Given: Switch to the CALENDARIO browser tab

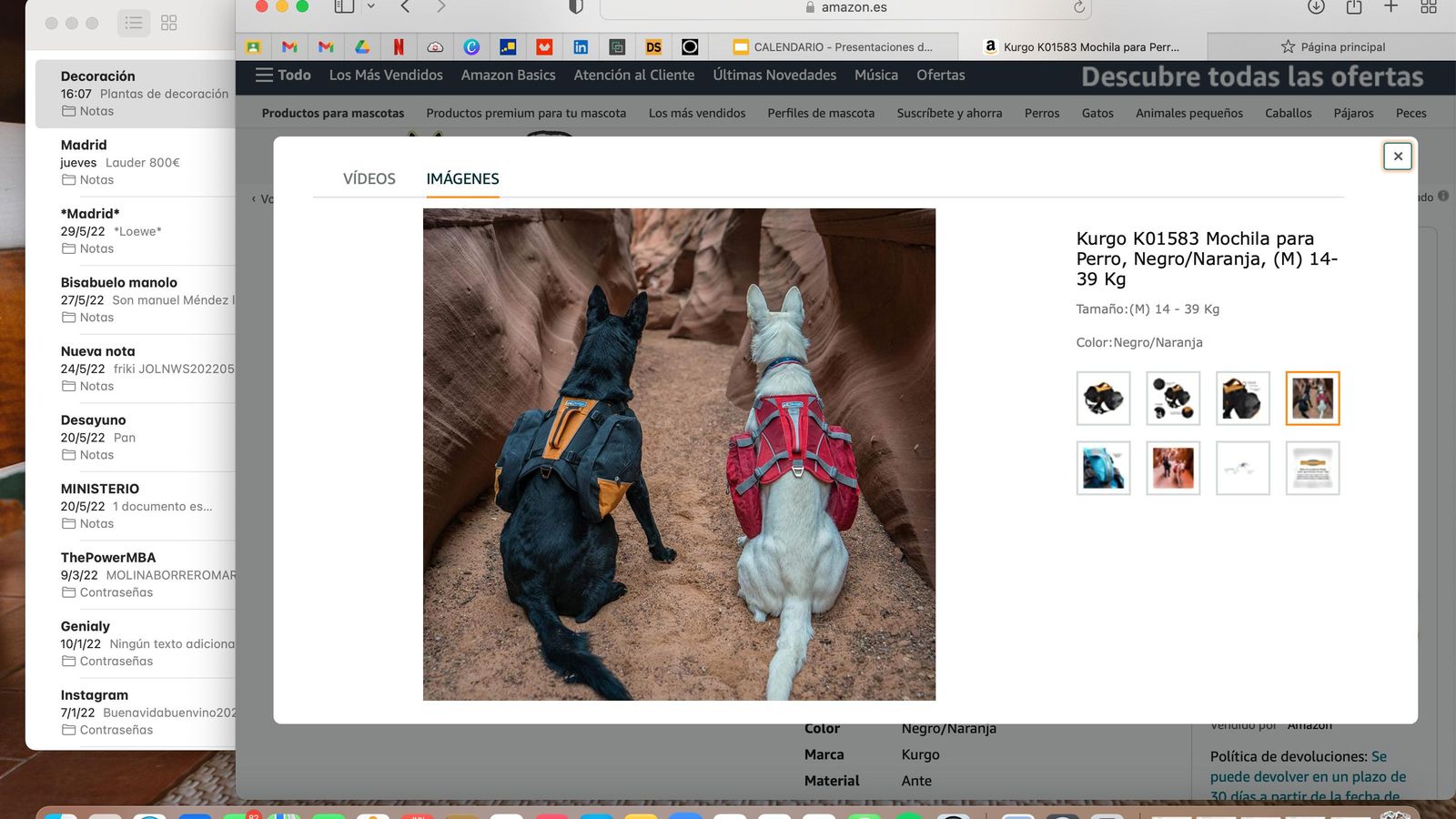Looking at the screenshot, I should (x=833, y=46).
